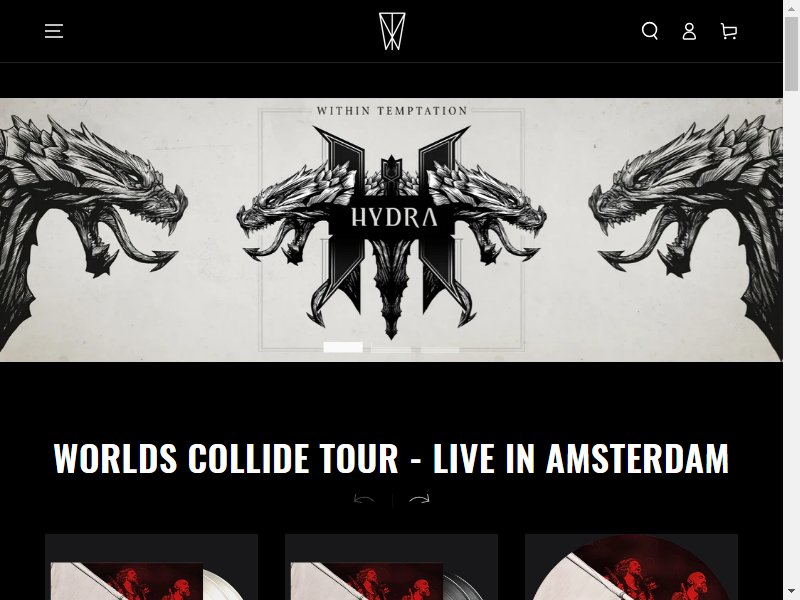Viewport: 800px width, 600px height.
Task: Open the third product picture disc
Action: pos(631,567)
